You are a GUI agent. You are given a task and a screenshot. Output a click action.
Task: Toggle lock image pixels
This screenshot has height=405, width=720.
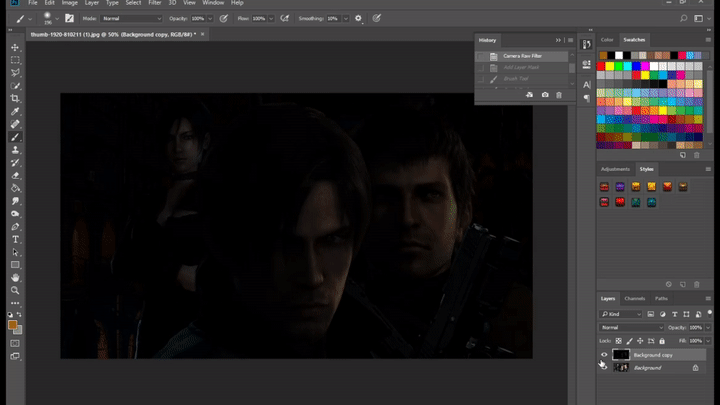coord(629,341)
